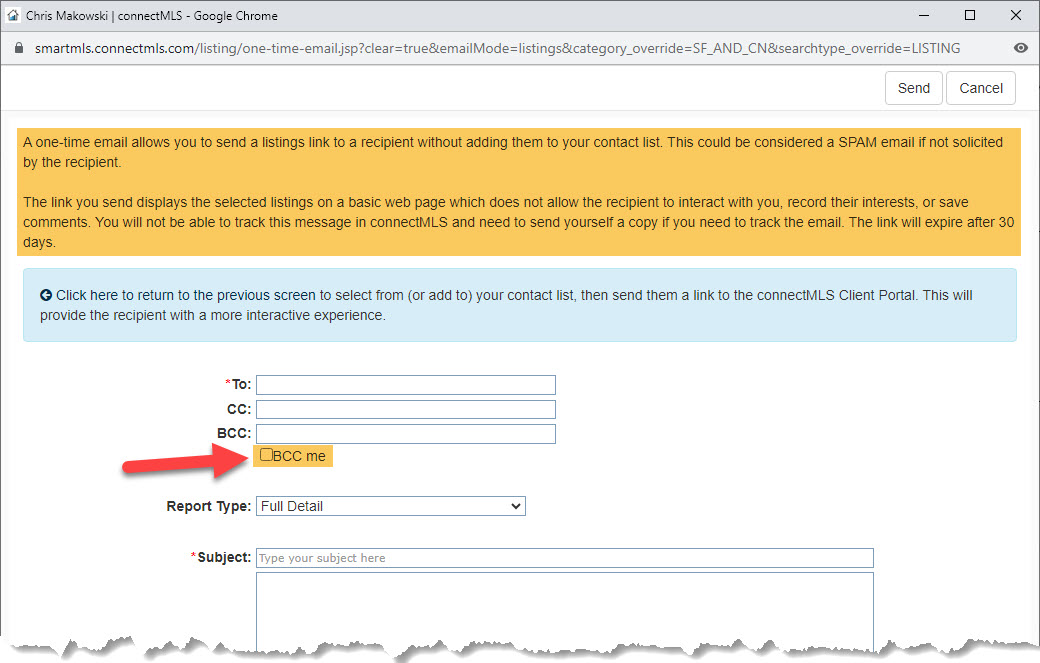The image size is (1040, 663).
Task: Click the SPAM warning text in orange banner
Action: 513,152
